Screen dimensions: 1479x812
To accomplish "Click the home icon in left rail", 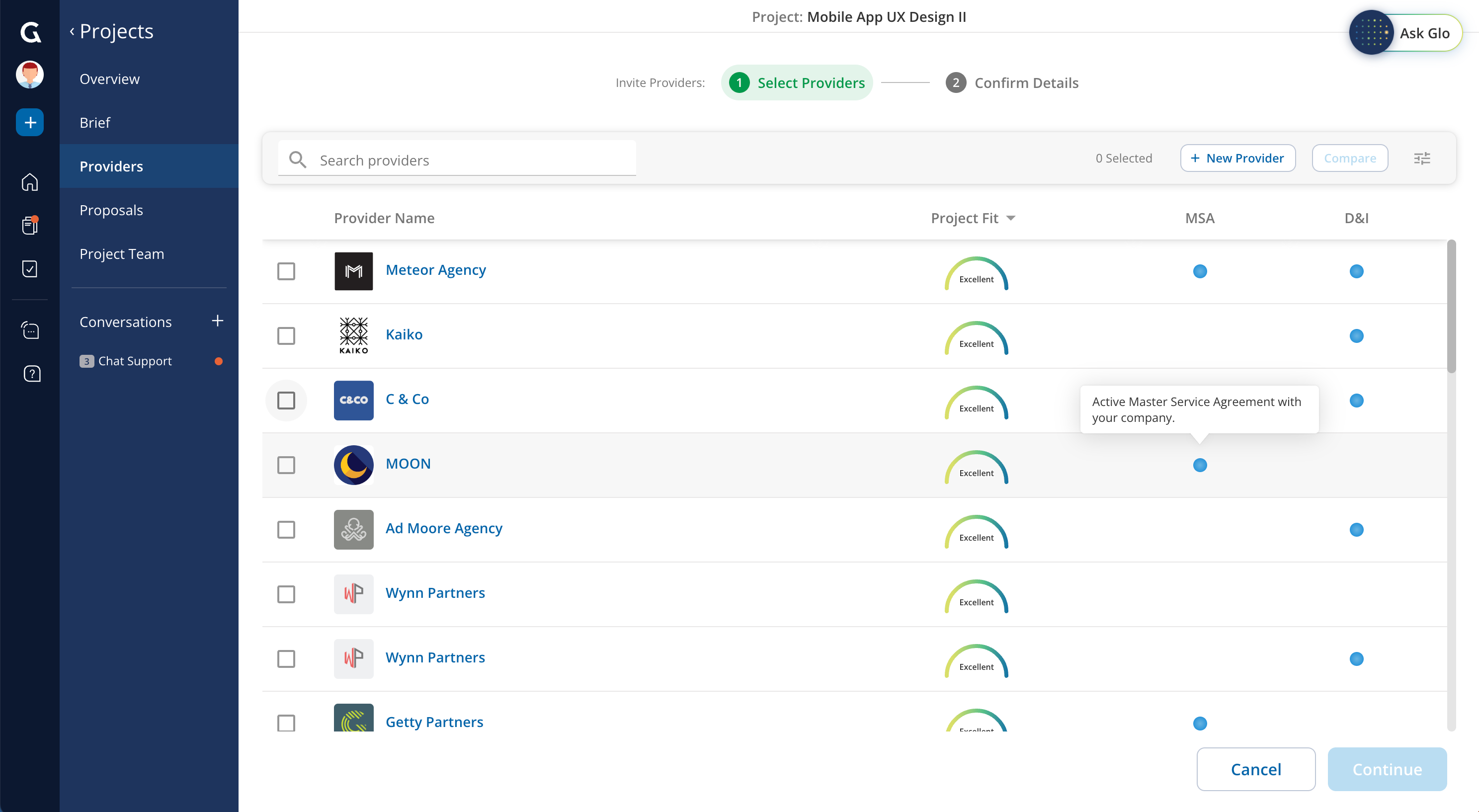I will [30, 182].
